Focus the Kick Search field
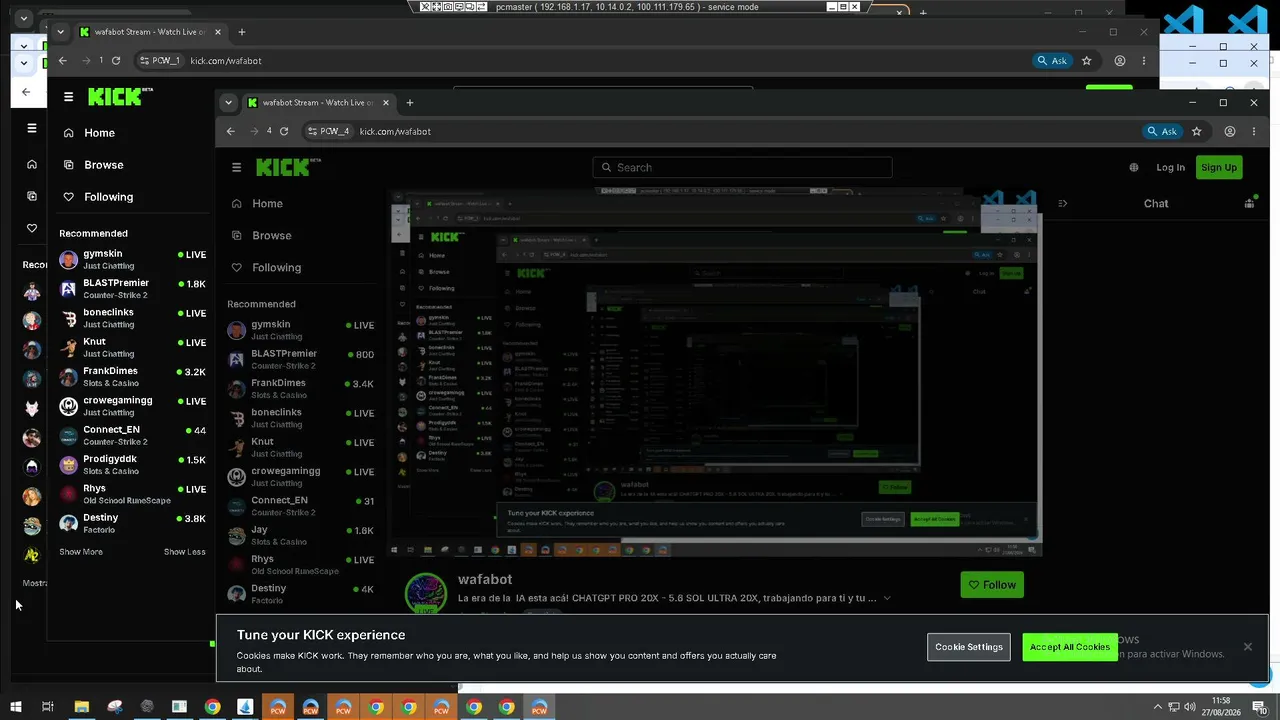 (742, 167)
